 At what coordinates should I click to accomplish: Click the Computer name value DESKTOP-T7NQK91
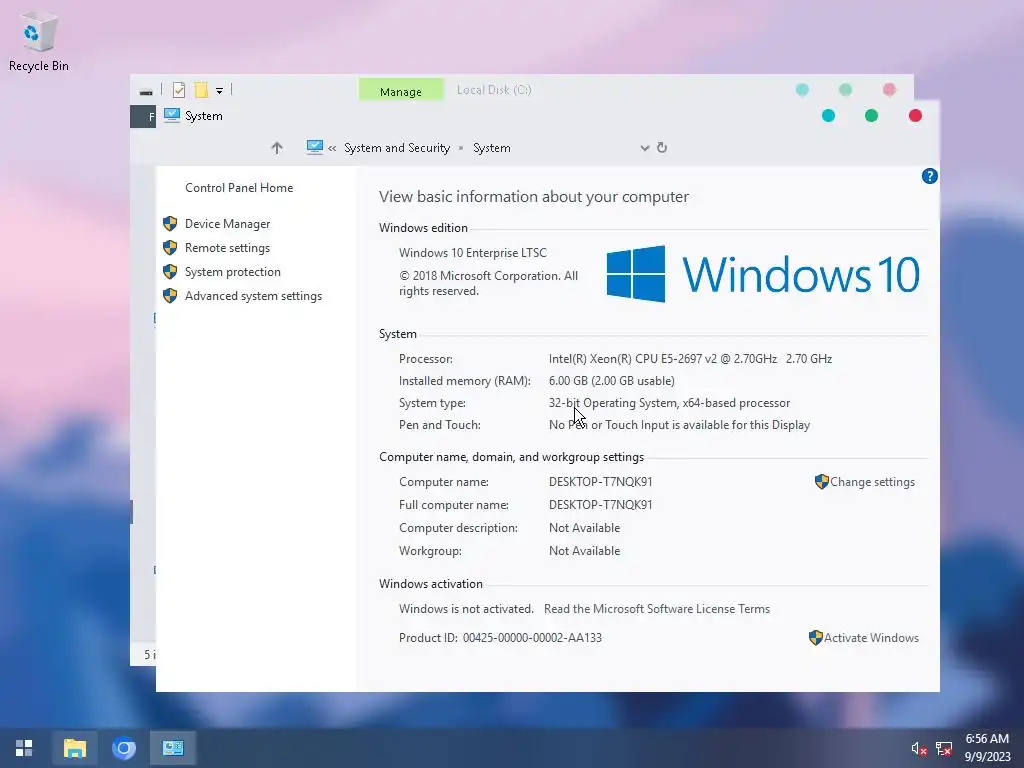pyautogui.click(x=601, y=482)
